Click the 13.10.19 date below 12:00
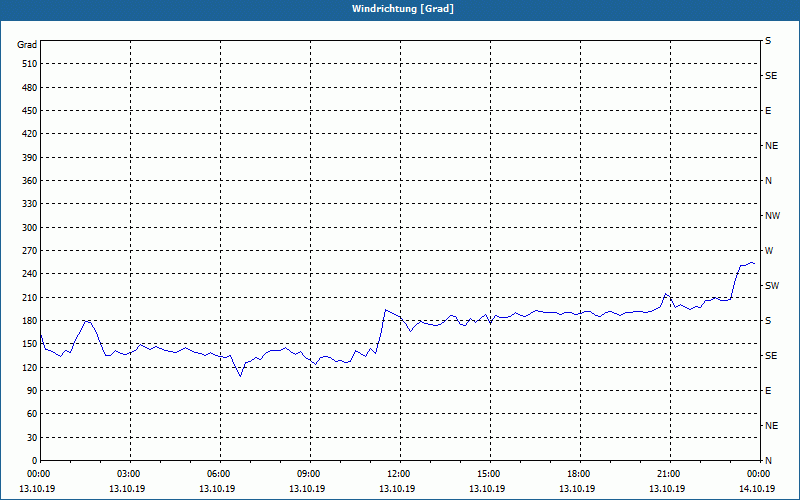800x500 pixels. point(397,489)
